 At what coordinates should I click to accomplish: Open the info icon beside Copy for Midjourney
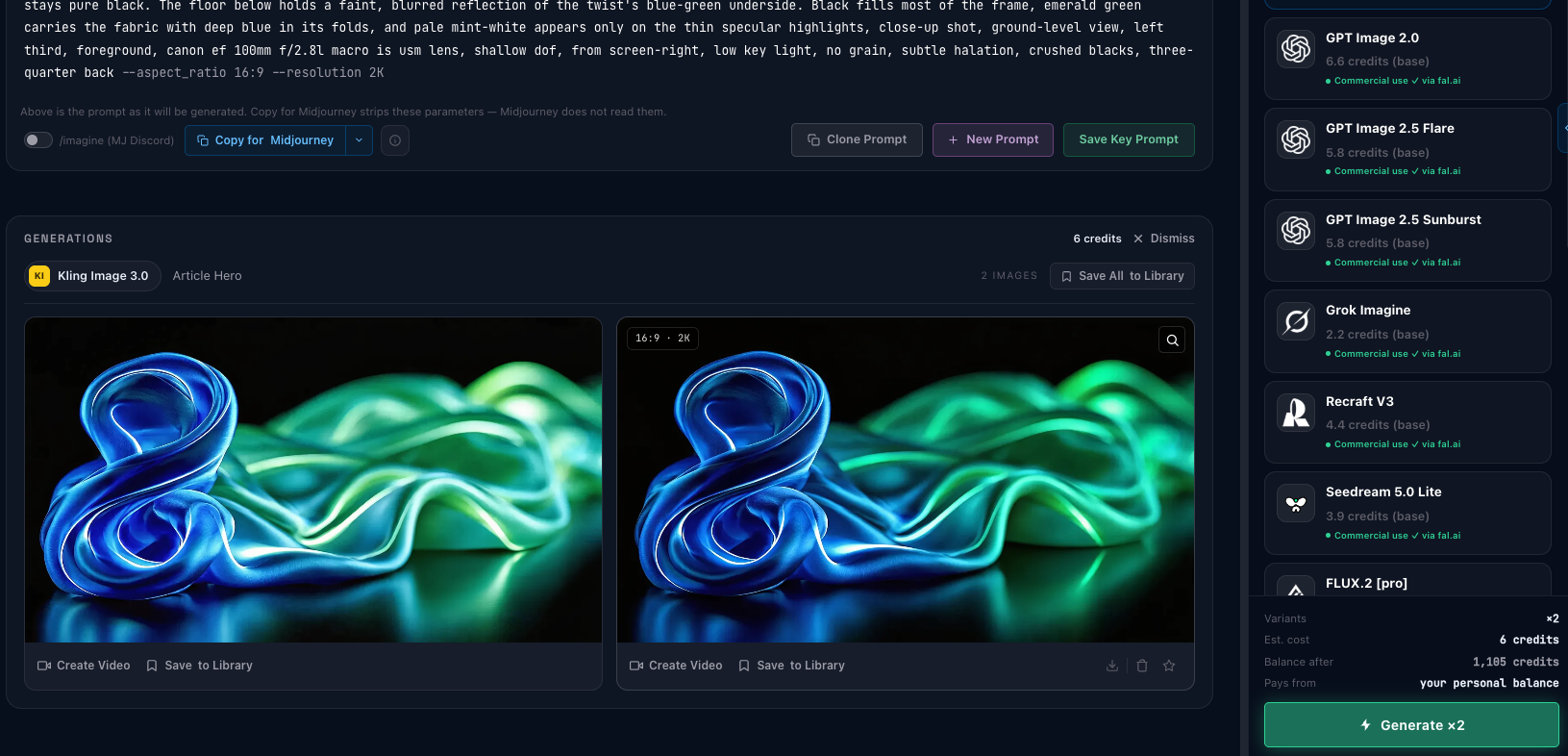(395, 140)
